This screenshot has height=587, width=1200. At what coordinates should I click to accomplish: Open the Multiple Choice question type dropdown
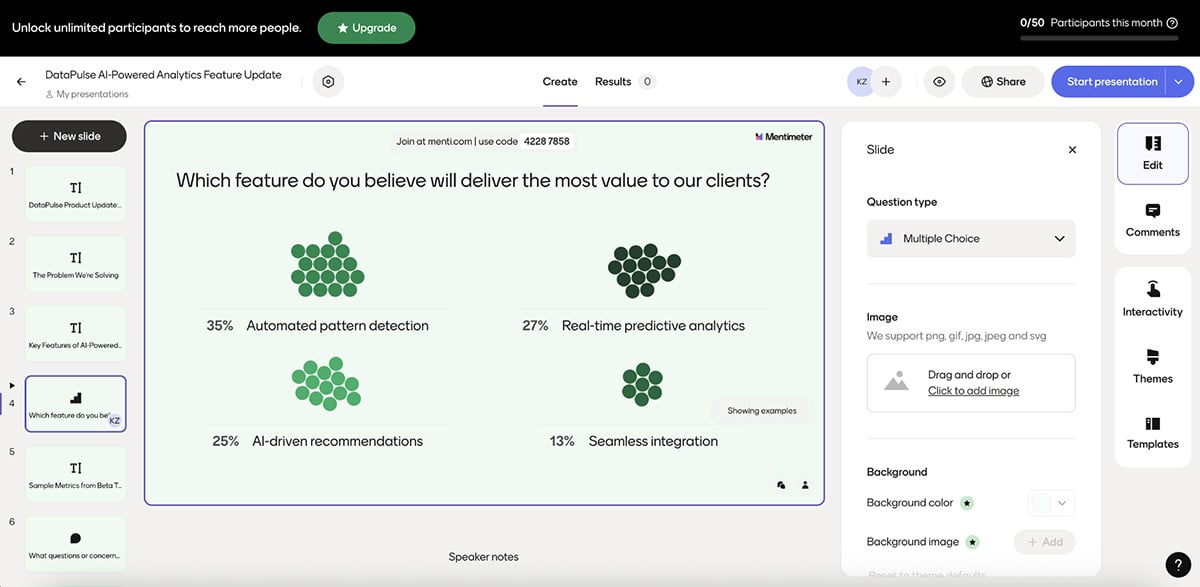(x=970, y=238)
